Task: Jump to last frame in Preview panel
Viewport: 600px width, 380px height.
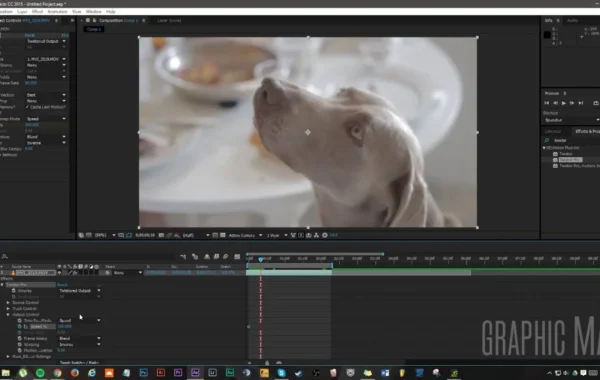Action: pyautogui.click(x=581, y=103)
